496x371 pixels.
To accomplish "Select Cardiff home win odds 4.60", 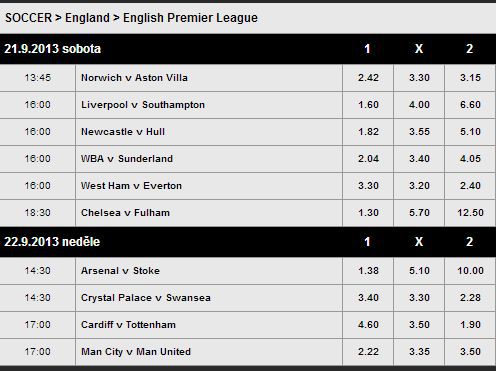I will click(368, 325).
